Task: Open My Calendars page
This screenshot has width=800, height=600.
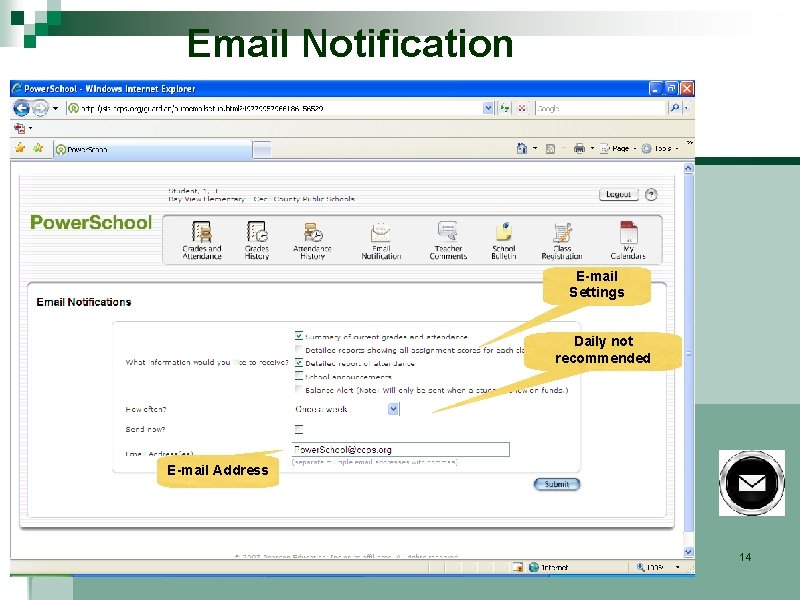Action: [x=628, y=240]
